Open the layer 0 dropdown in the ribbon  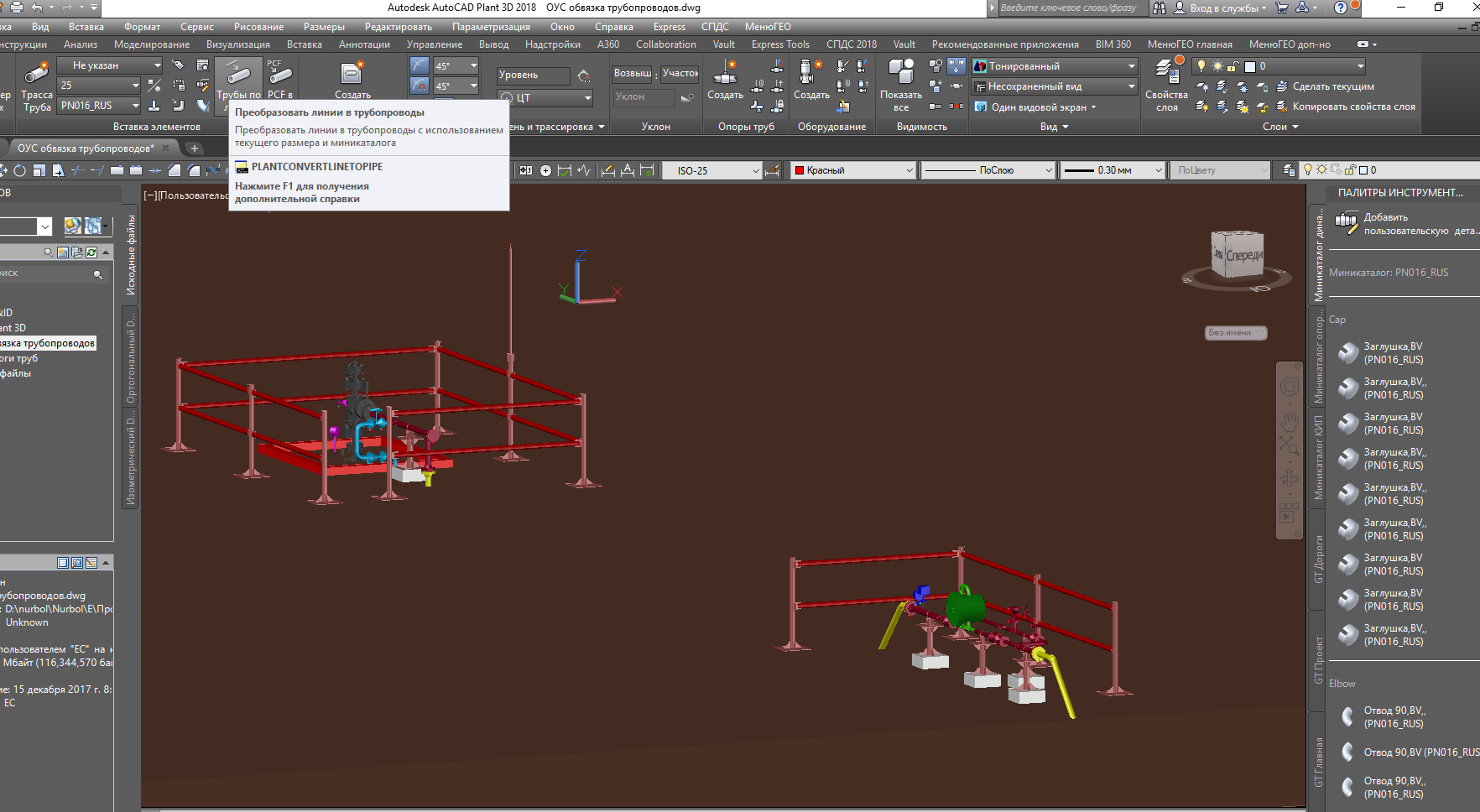[1278, 66]
